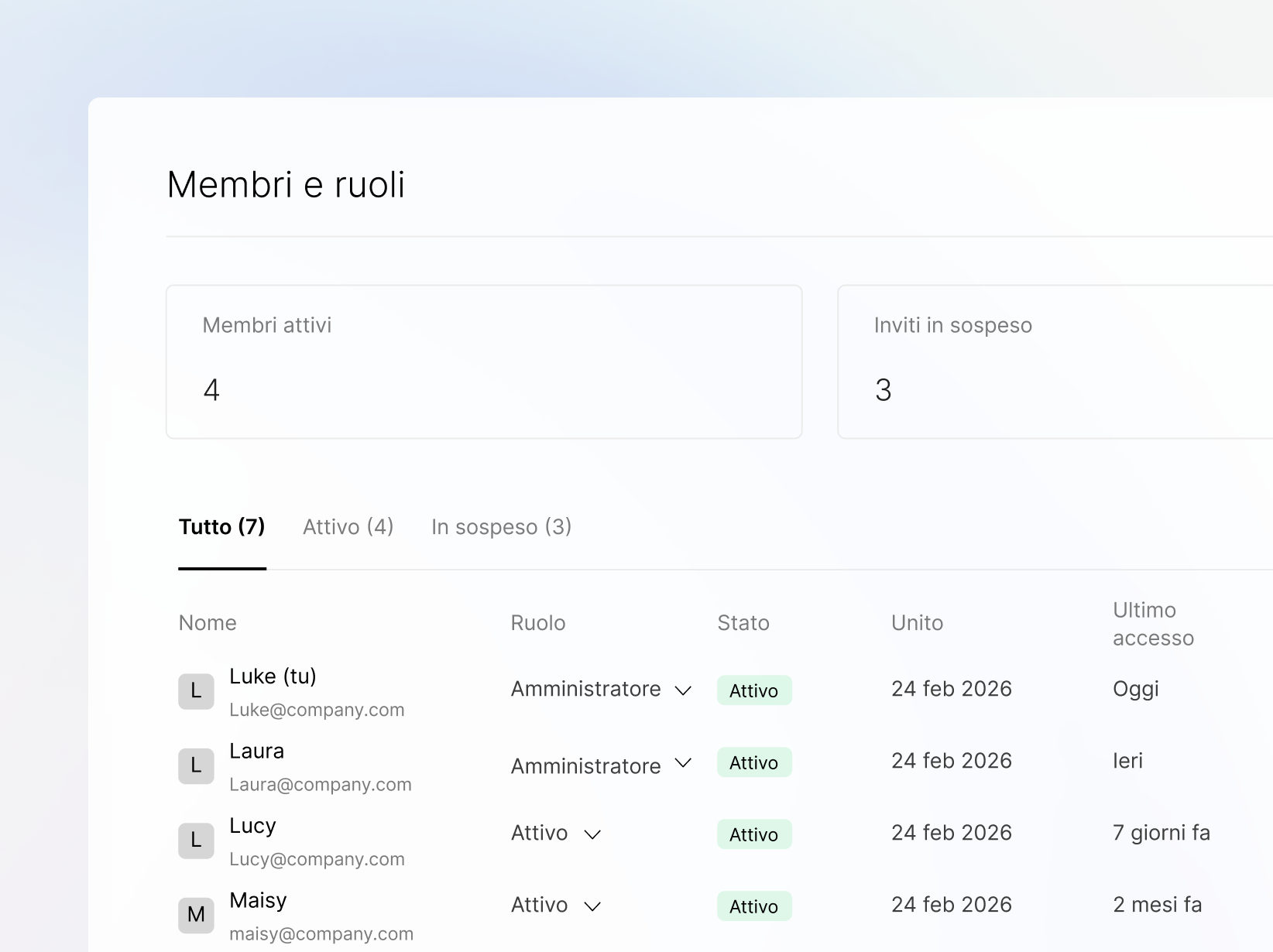This screenshot has height=952, width=1273.
Task: Click the Inviti in sospeso card
Action: click(x=1055, y=362)
